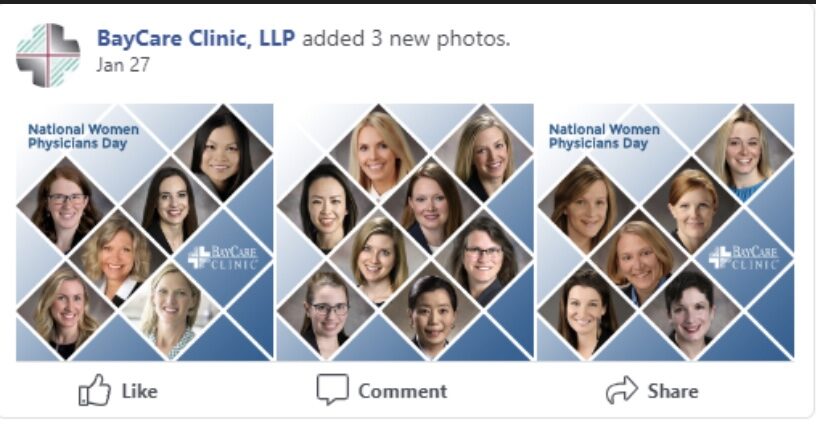Viewport: 816px width, 431px height.
Task: Open the bottom-left diamond portrait of the left collage
Action: (66, 311)
